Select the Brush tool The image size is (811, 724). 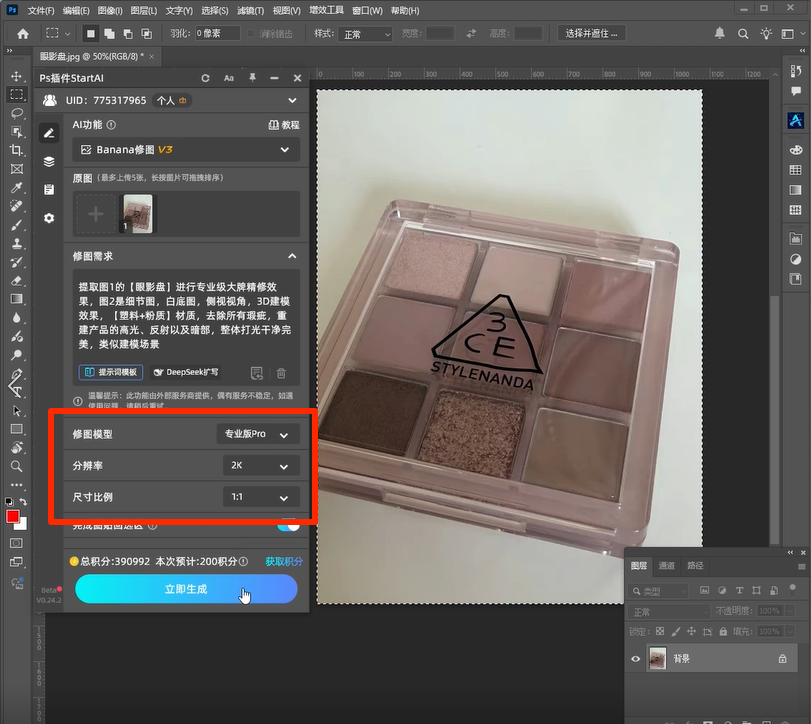(x=17, y=225)
